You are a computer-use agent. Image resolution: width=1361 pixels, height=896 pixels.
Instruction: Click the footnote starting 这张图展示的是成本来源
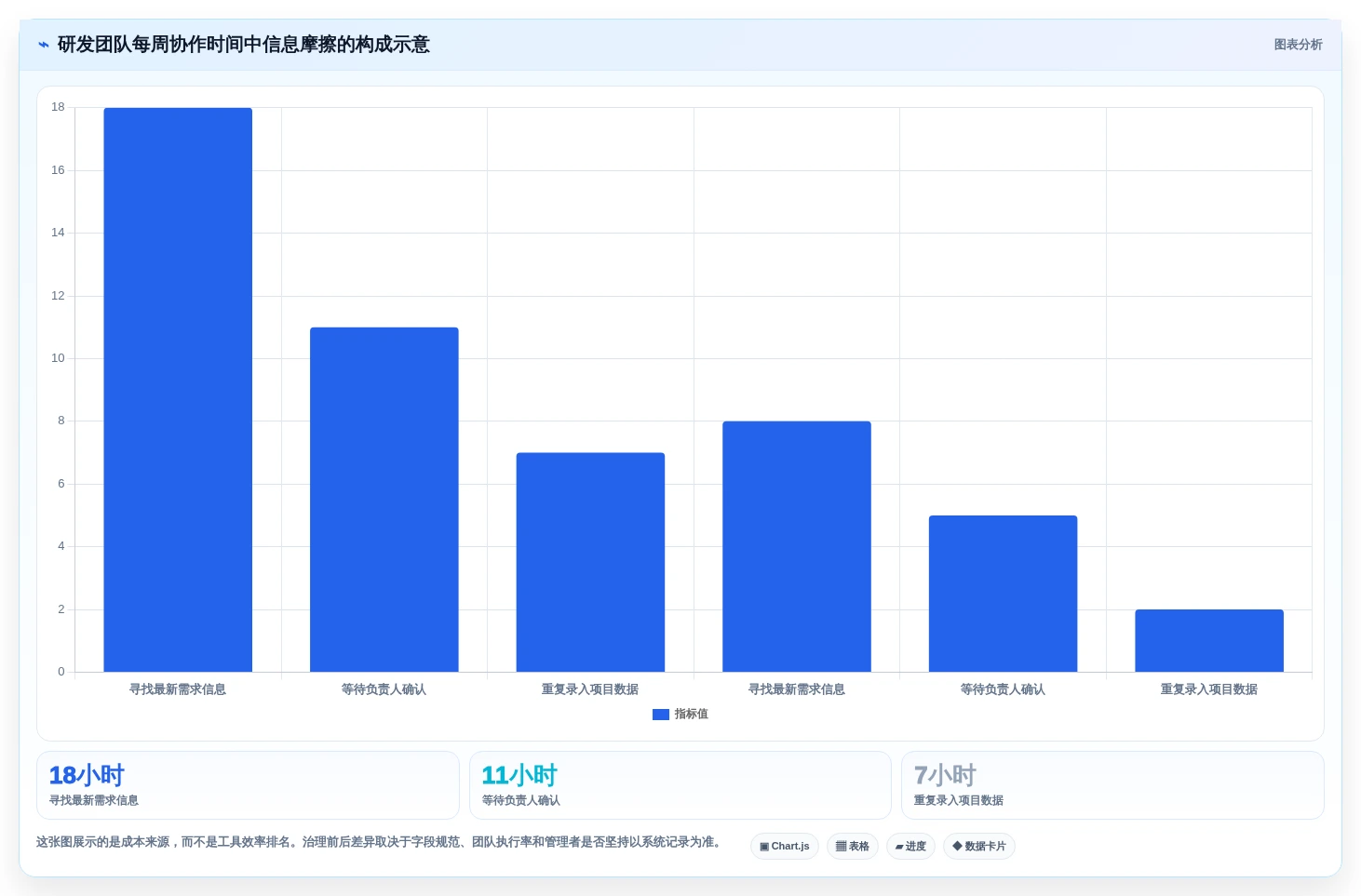pos(379,842)
